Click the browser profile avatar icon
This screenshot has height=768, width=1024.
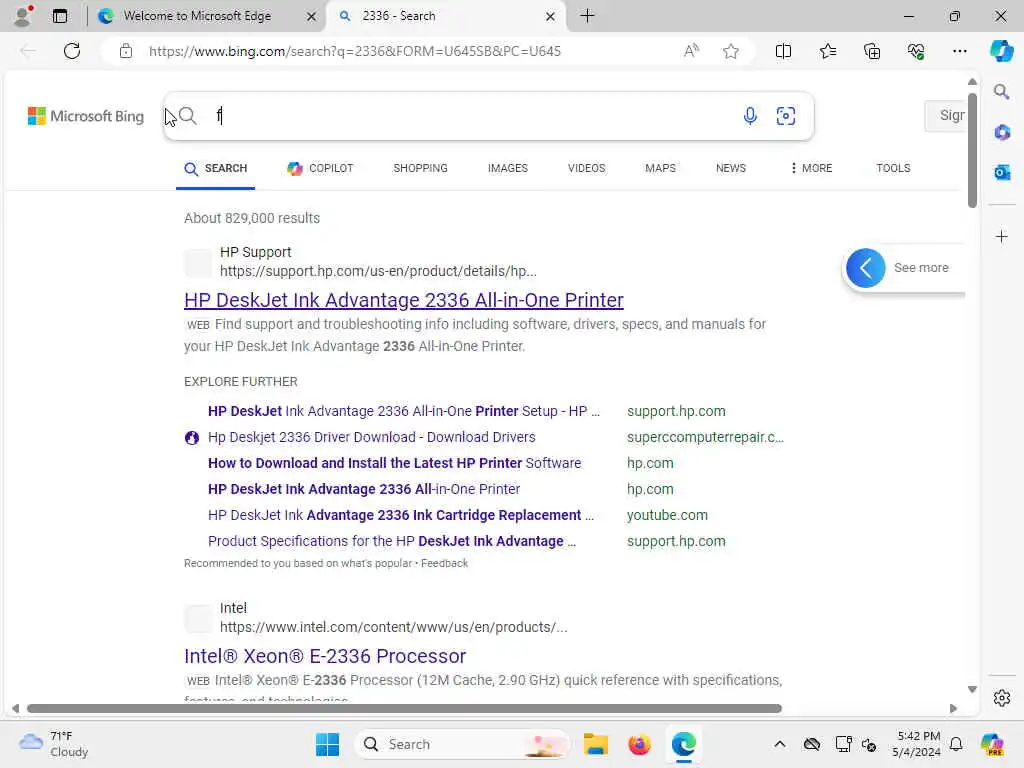coord(23,16)
